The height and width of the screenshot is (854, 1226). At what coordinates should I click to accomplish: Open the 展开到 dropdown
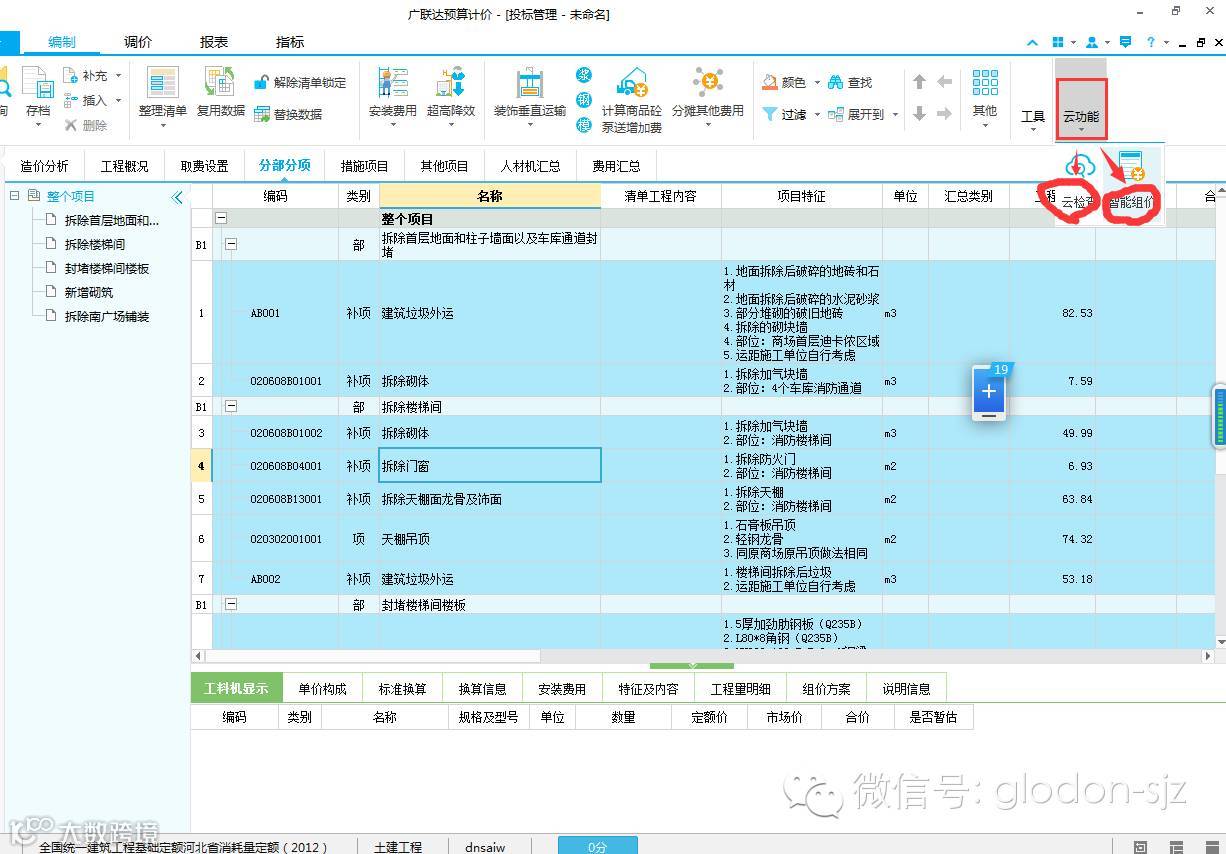click(895, 115)
